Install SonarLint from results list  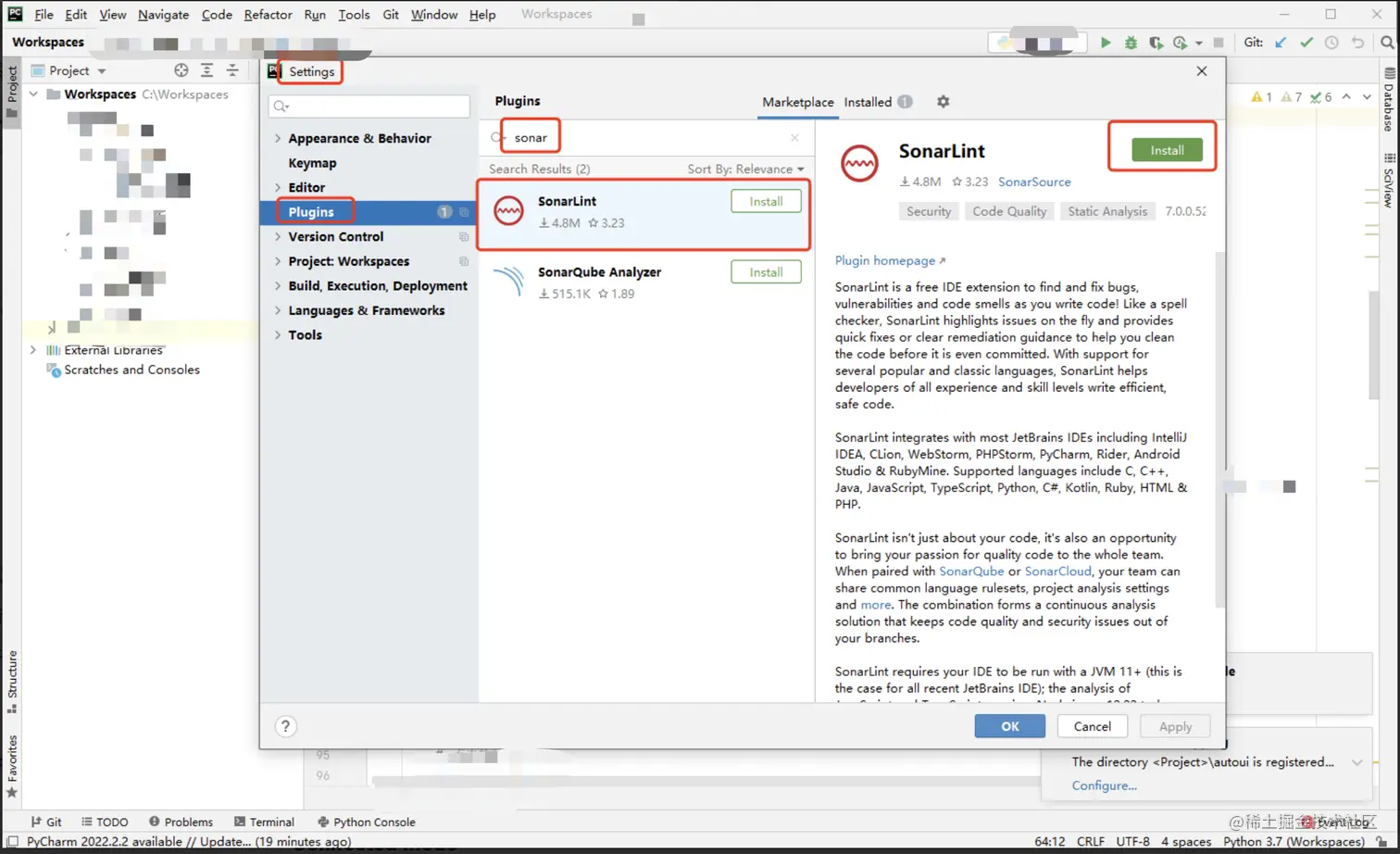click(766, 201)
